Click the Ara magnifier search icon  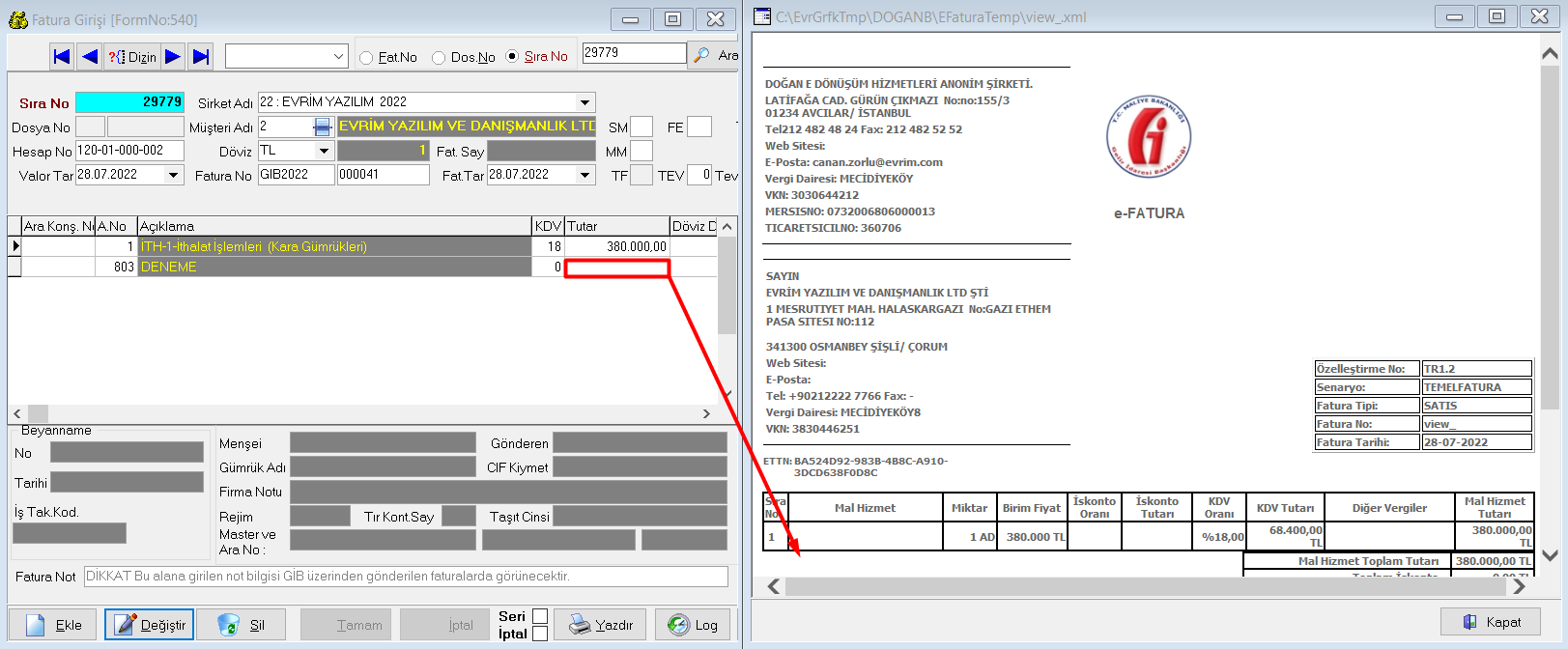click(x=702, y=55)
